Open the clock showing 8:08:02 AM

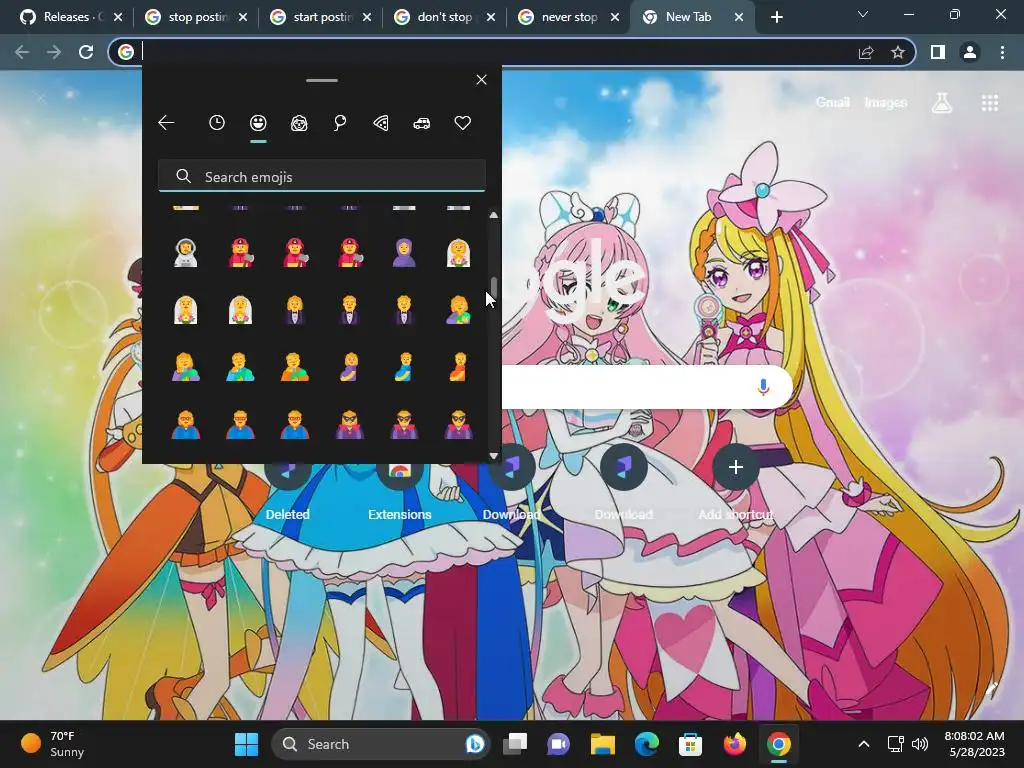(x=975, y=744)
